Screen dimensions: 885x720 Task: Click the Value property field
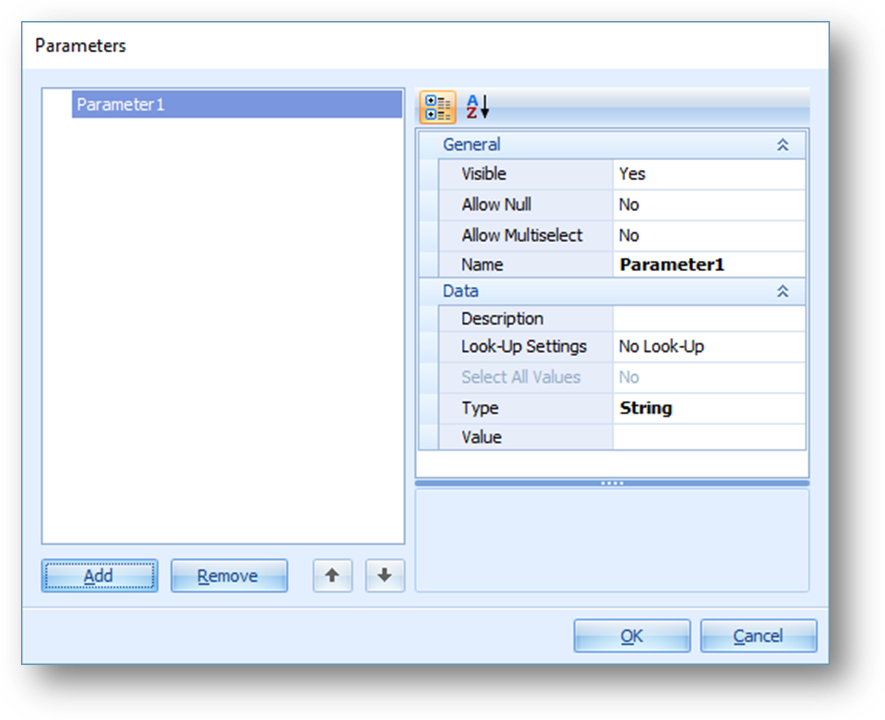point(709,437)
